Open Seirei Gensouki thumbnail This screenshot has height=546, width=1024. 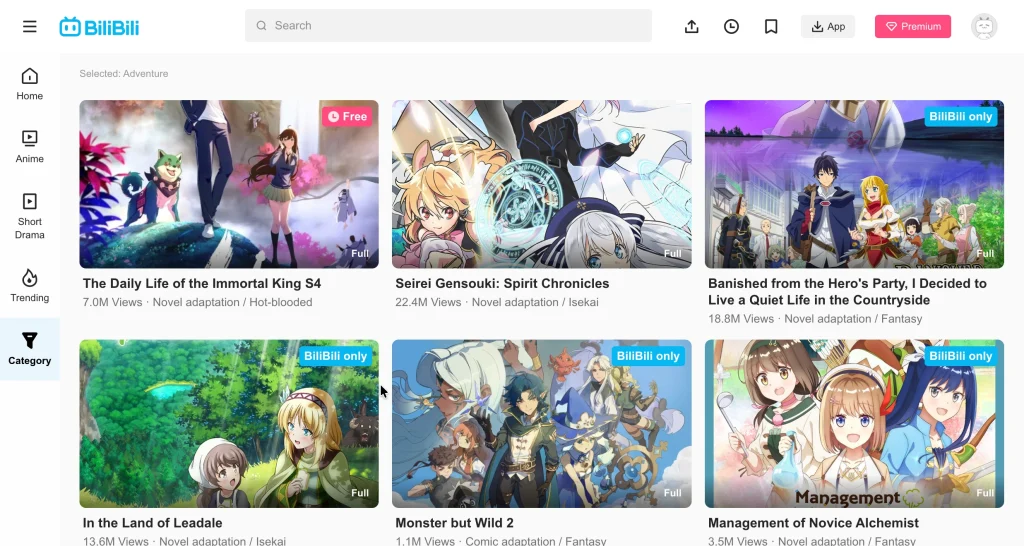[541, 184]
